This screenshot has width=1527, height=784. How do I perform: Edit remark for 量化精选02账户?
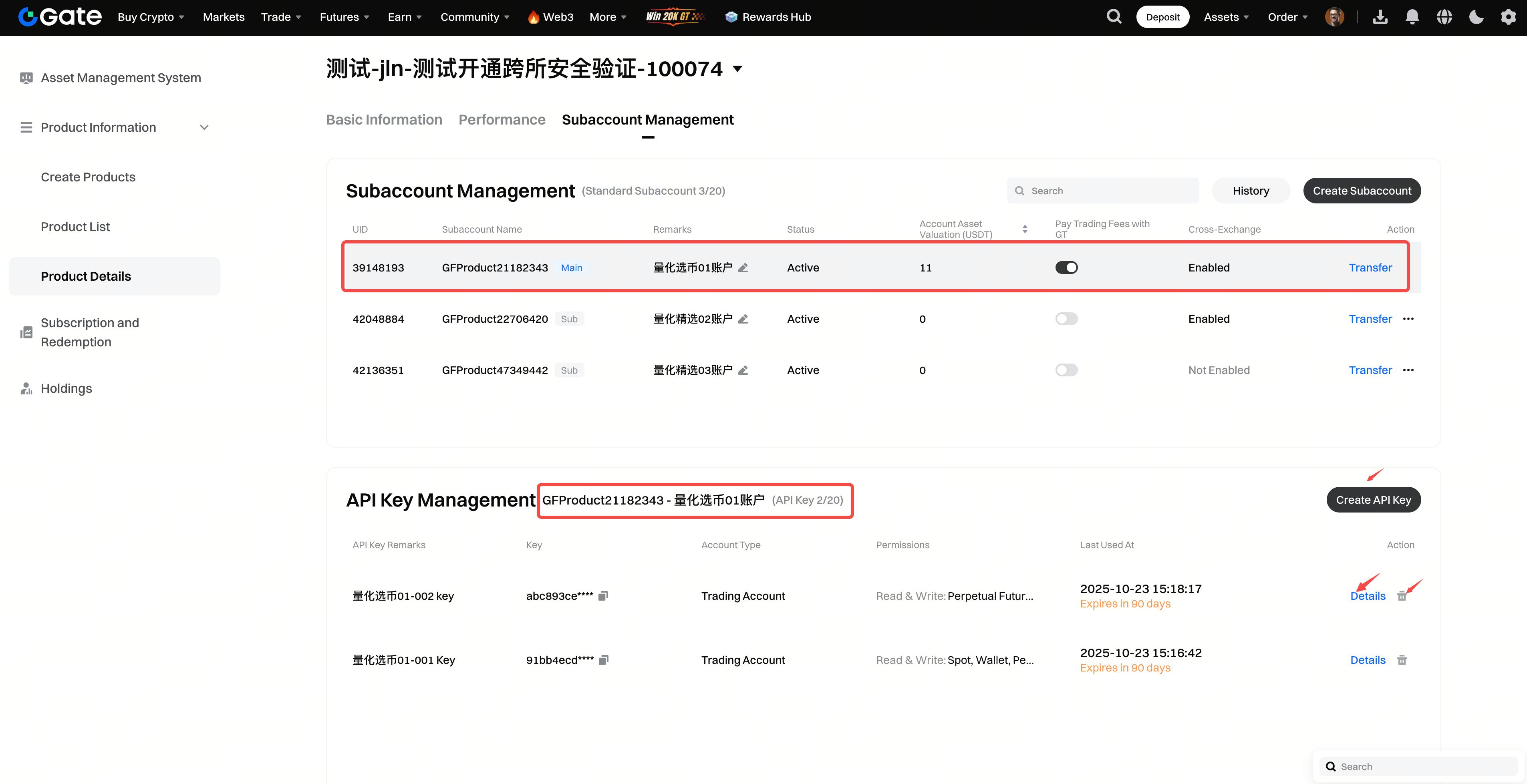coord(743,319)
